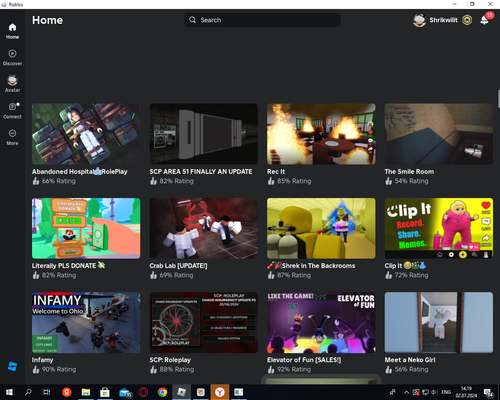Open Shrek in The Backrooms thumbnail
Screen dimensions: 500x400
point(321,228)
